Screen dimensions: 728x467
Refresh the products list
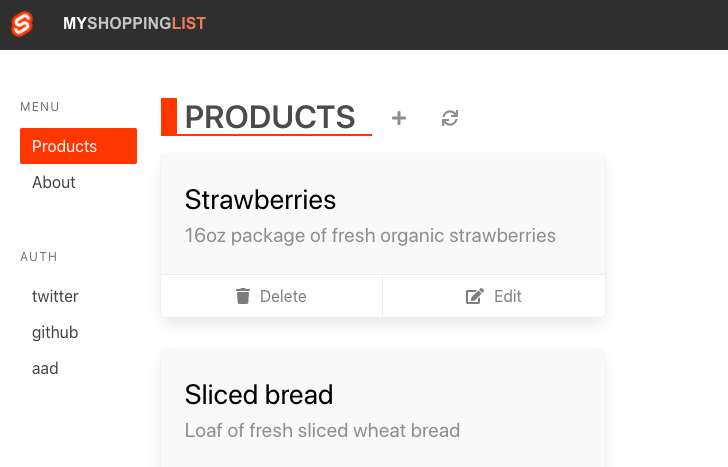click(x=450, y=118)
